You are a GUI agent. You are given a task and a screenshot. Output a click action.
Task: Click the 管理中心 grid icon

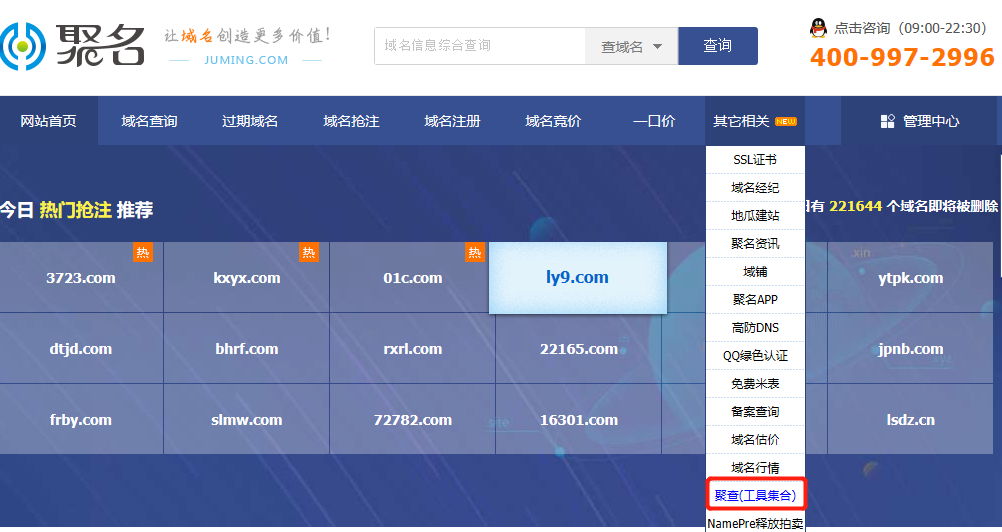coord(887,122)
